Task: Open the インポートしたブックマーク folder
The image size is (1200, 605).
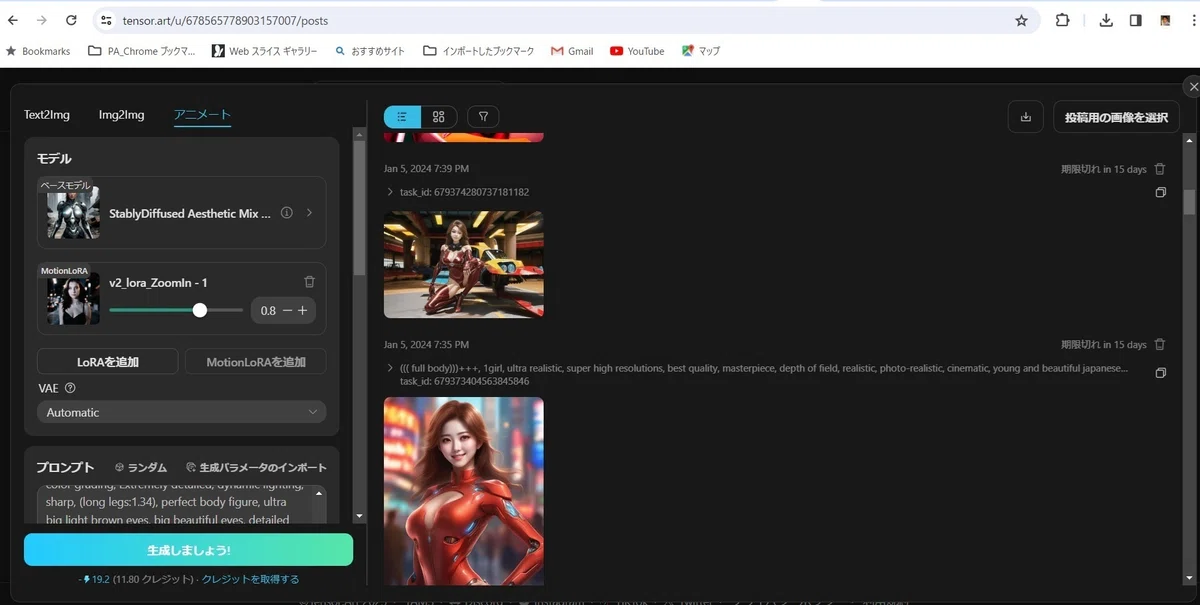Action: (x=479, y=51)
